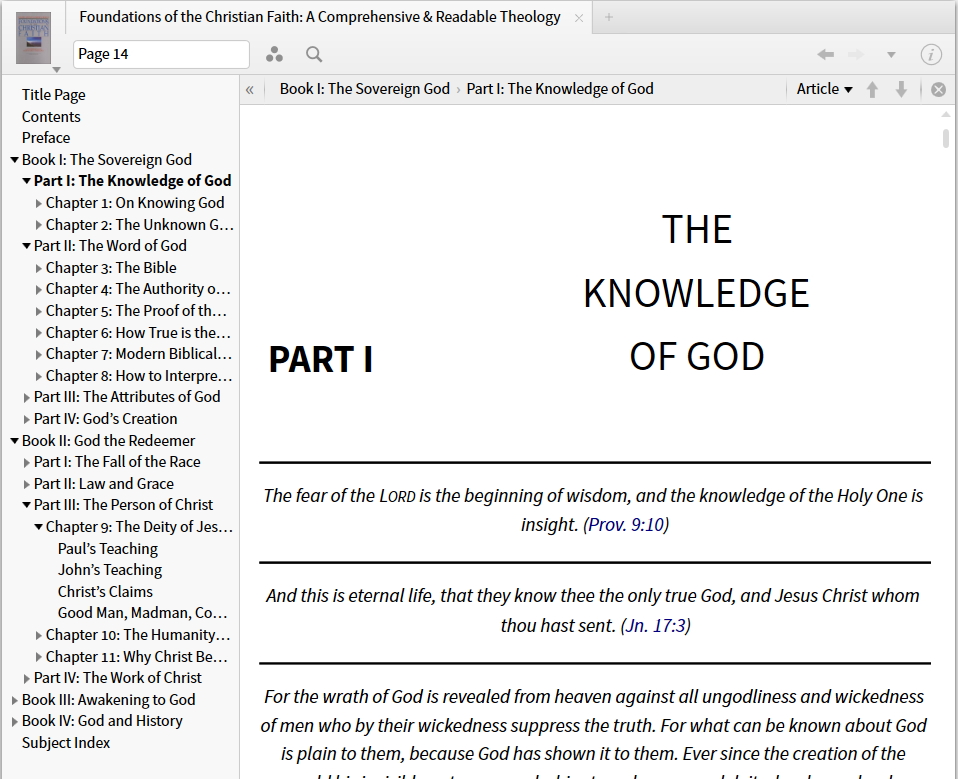Open a new tab with plus button

(608, 17)
